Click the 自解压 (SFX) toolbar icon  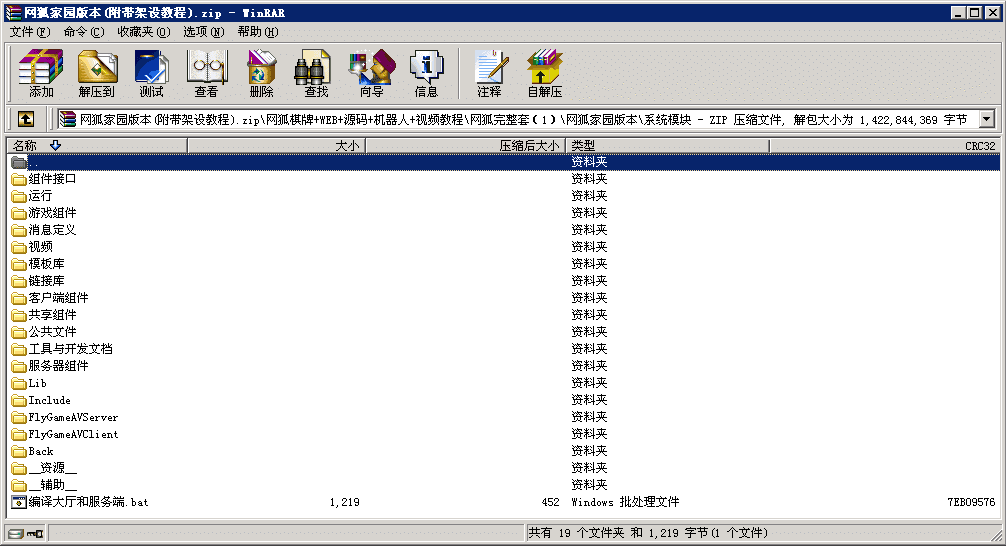click(545, 73)
